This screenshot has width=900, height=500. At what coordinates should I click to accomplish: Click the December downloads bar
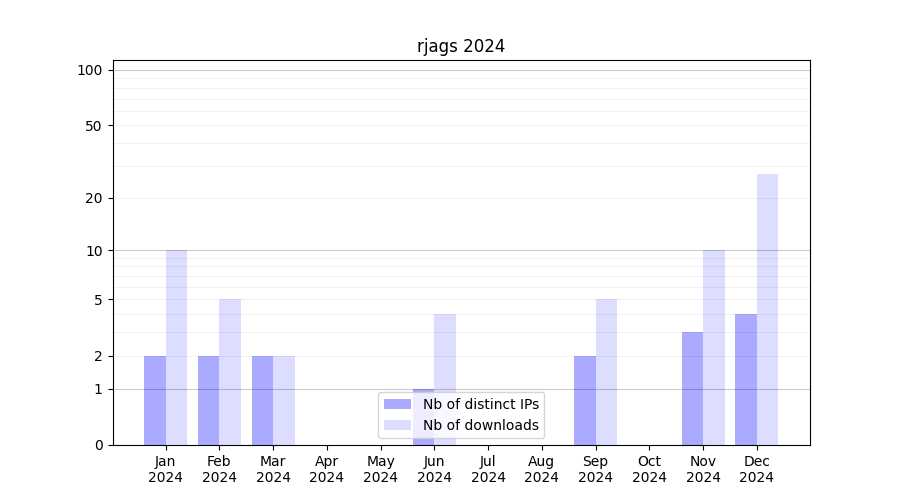(767, 309)
